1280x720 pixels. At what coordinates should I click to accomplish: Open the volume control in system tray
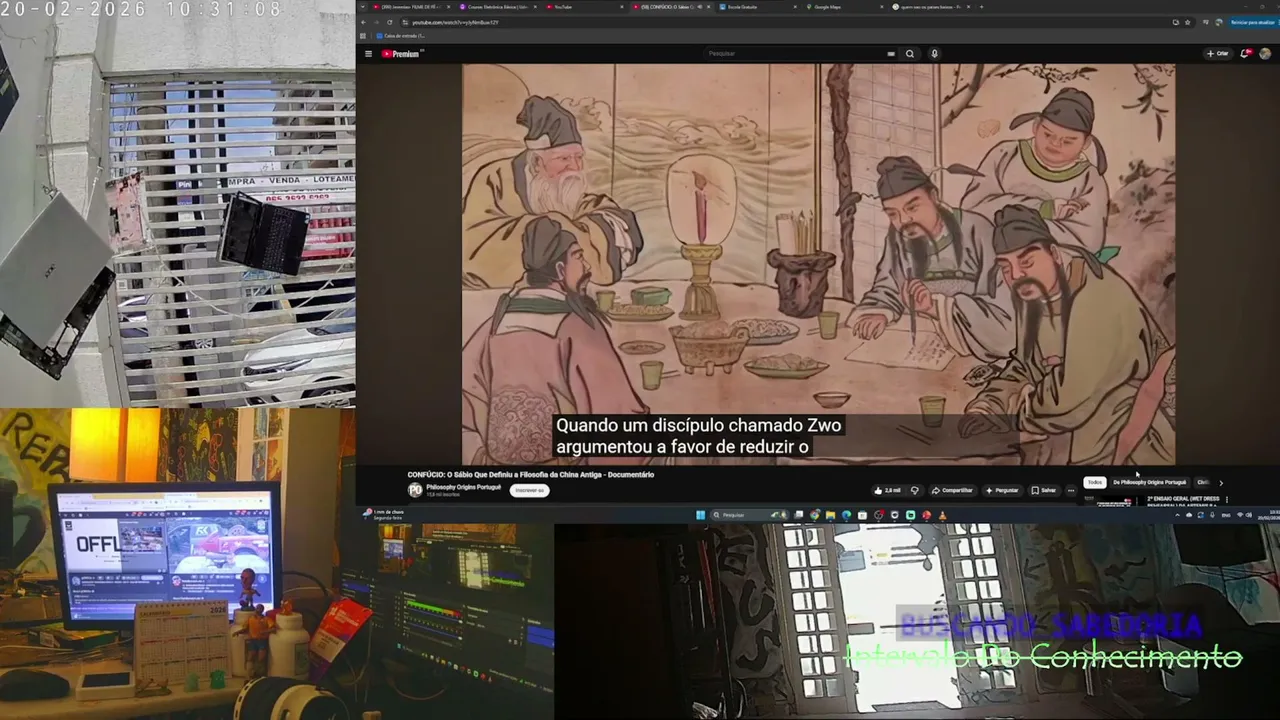(x=1250, y=515)
